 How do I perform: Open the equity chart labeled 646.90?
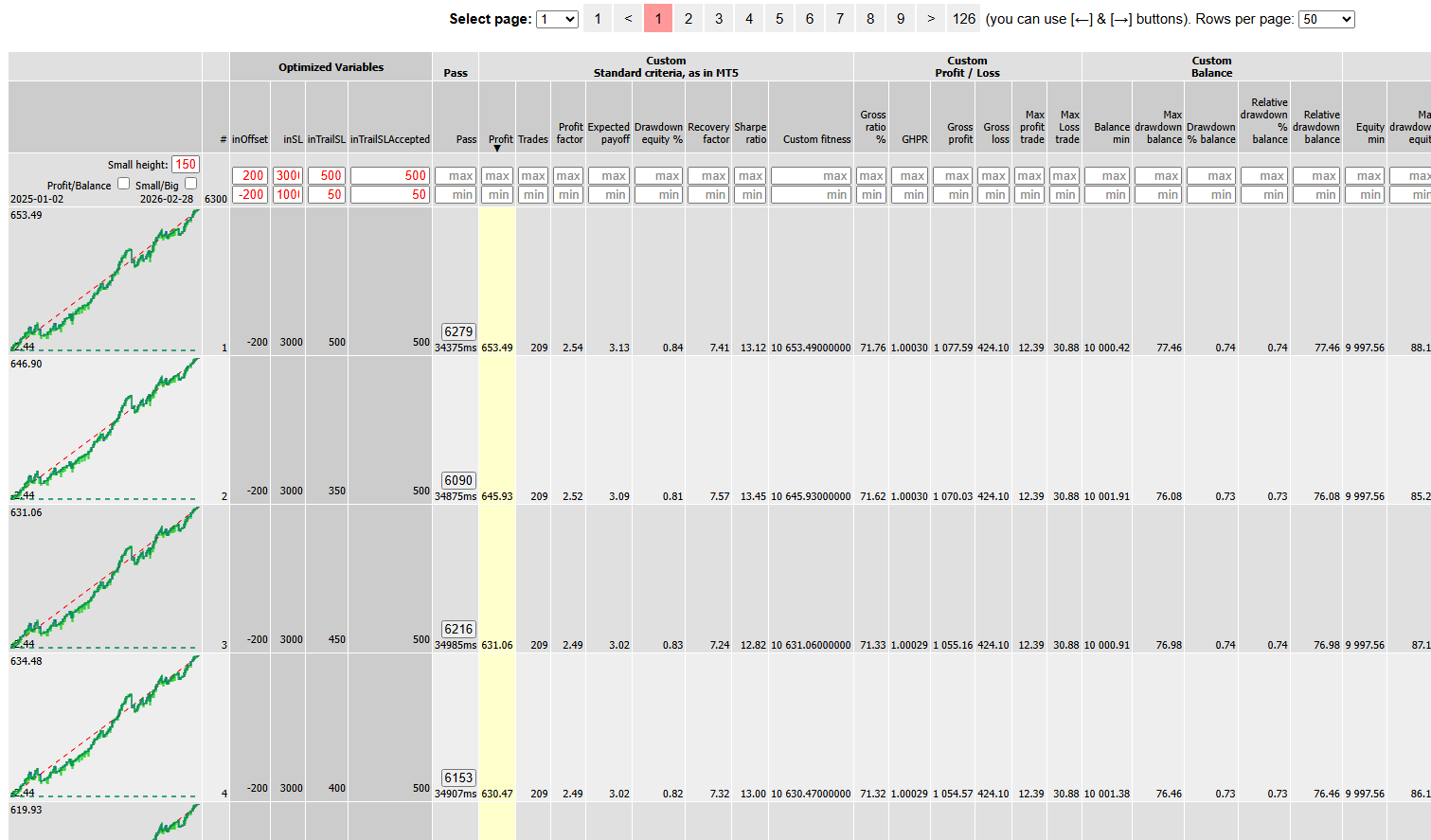[104, 430]
